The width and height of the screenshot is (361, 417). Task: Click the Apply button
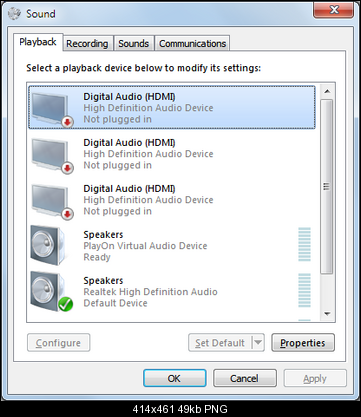click(315, 378)
